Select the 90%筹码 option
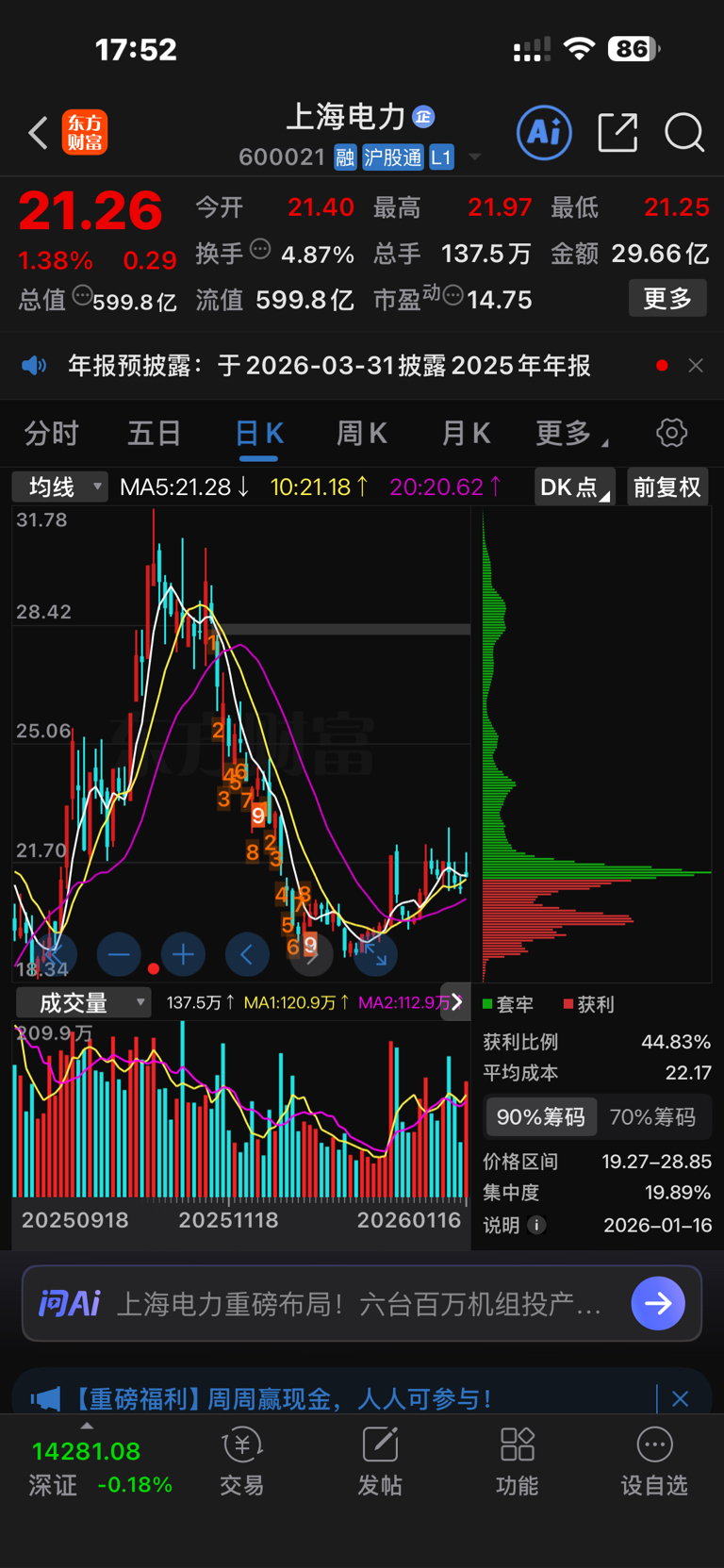The width and height of the screenshot is (724, 1568). pos(540,1117)
